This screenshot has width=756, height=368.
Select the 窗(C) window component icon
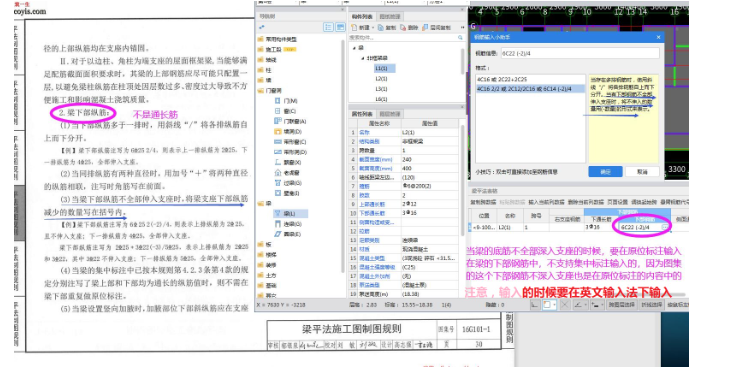[278, 111]
